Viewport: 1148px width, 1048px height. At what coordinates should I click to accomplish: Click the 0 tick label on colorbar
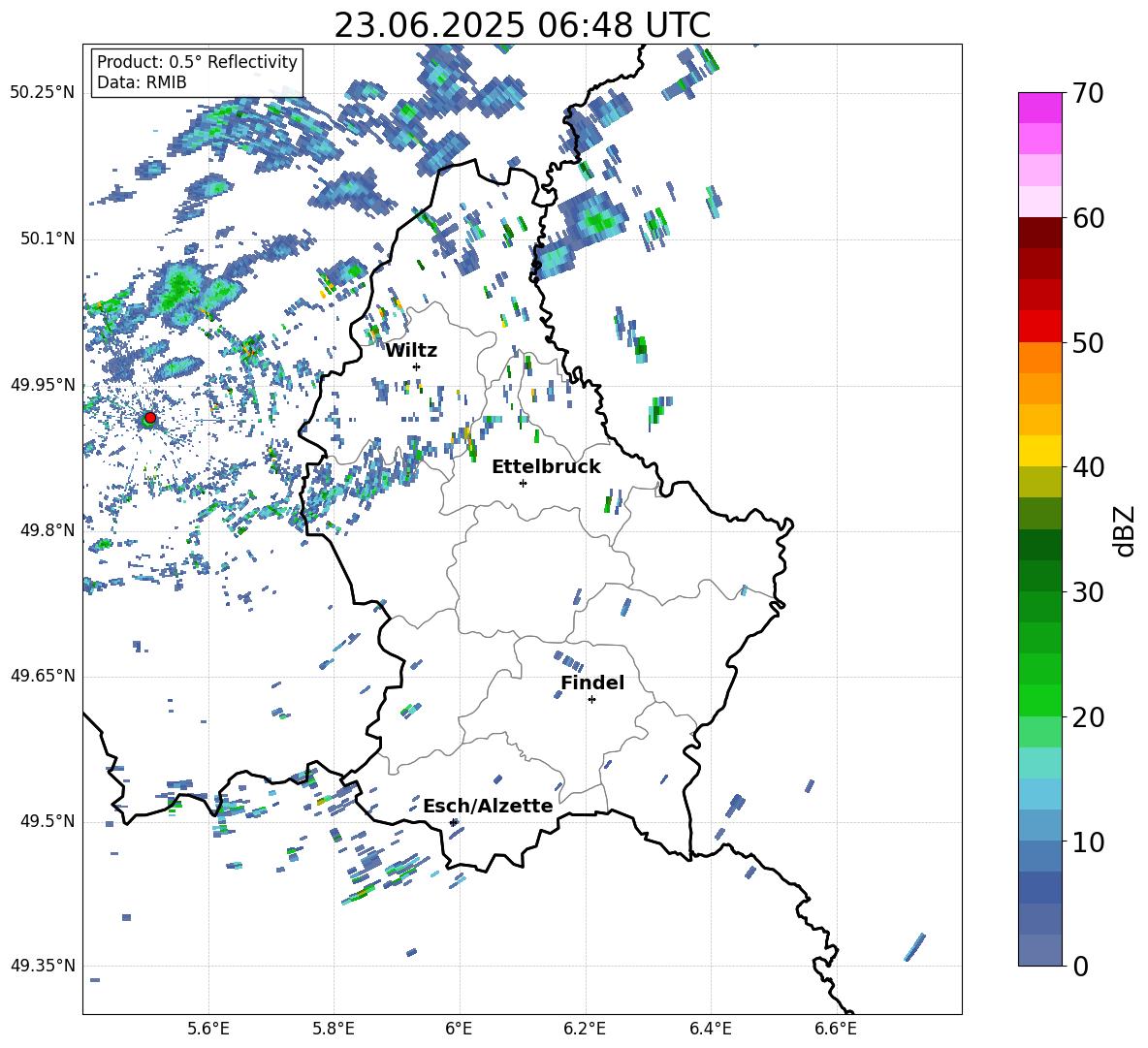pyautogui.click(x=1081, y=966)
